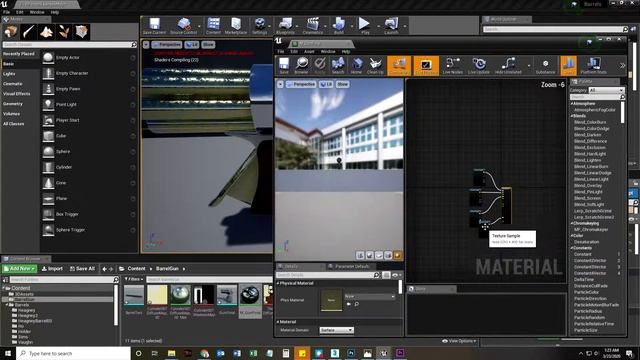This screenshot has width=640, height=360.
Task: Click Apply in the Material Editor toolbar
Action: click(320, 66)
